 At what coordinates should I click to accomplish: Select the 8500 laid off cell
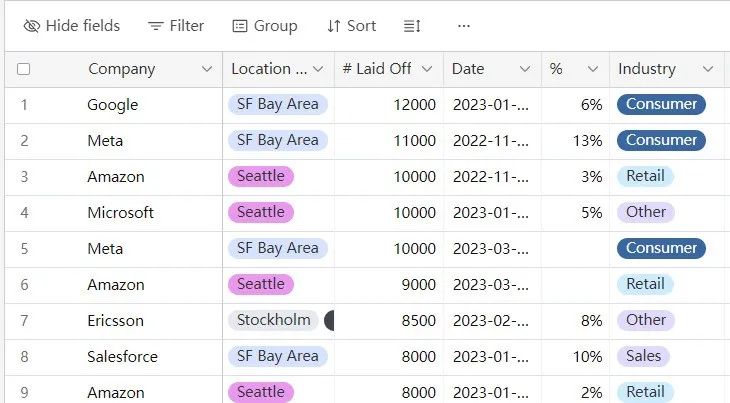coord(389,321)
